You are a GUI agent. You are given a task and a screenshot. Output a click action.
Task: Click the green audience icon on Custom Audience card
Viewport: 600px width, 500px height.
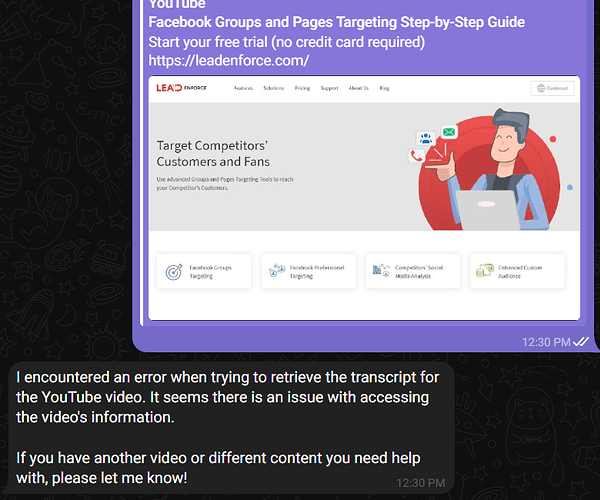485,270
